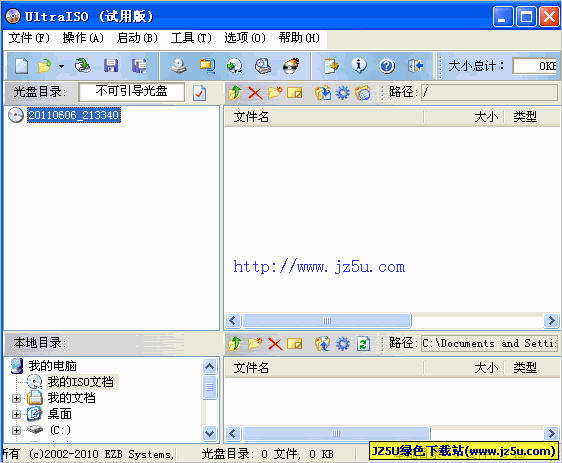The width and height of the screenshot is (562, 463).
Task: Click the local file list scroll-right arrow
Action: pos(551,434)
